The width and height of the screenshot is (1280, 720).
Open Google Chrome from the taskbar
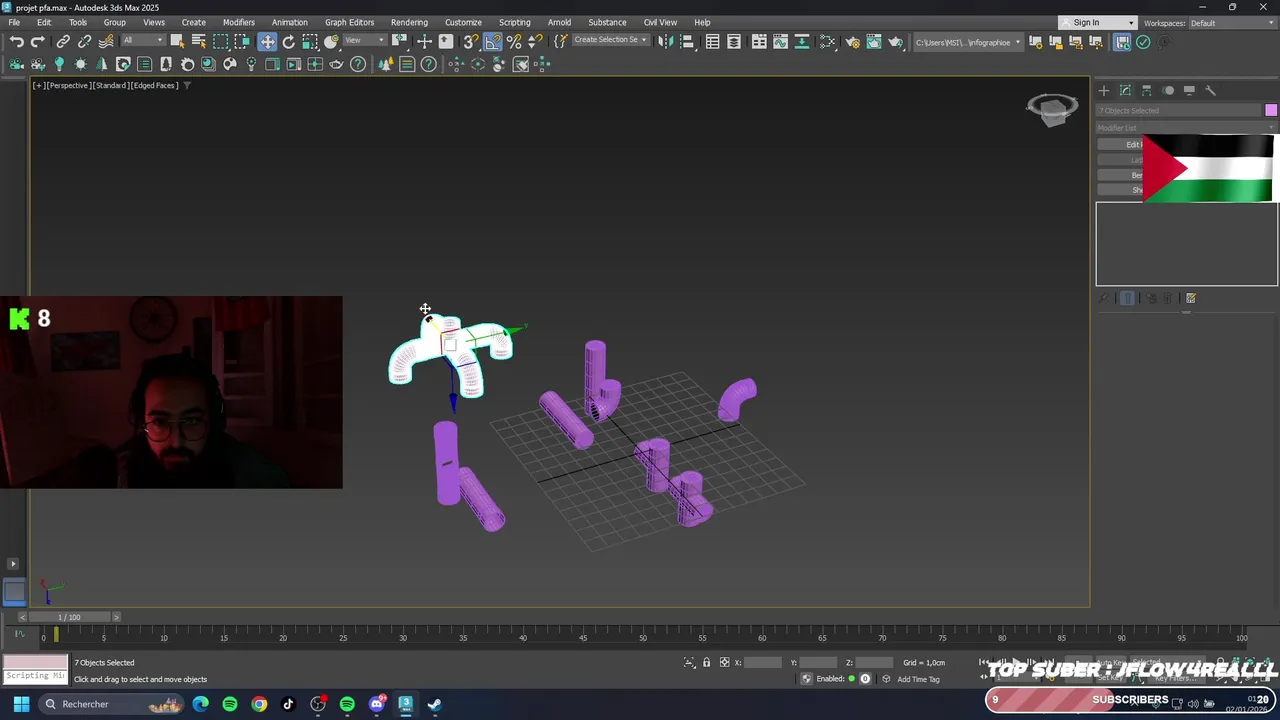(x=259, y=704)
